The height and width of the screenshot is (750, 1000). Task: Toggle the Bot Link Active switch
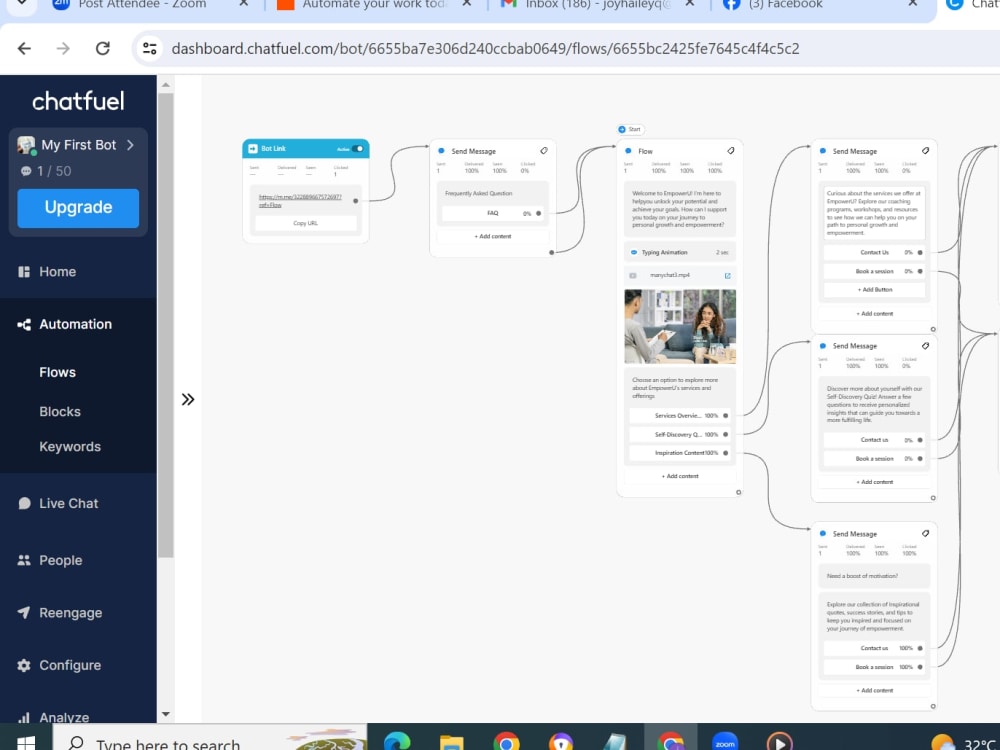(358, 149)
